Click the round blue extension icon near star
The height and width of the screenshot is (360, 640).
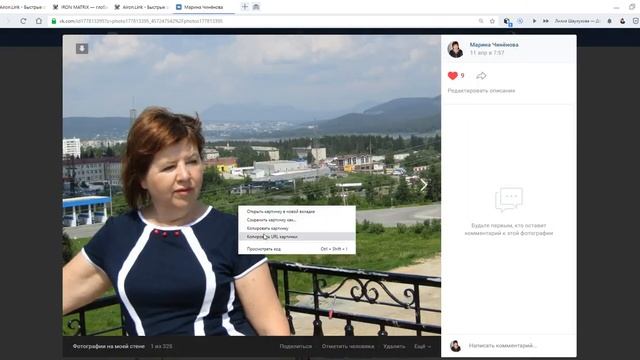520,21
